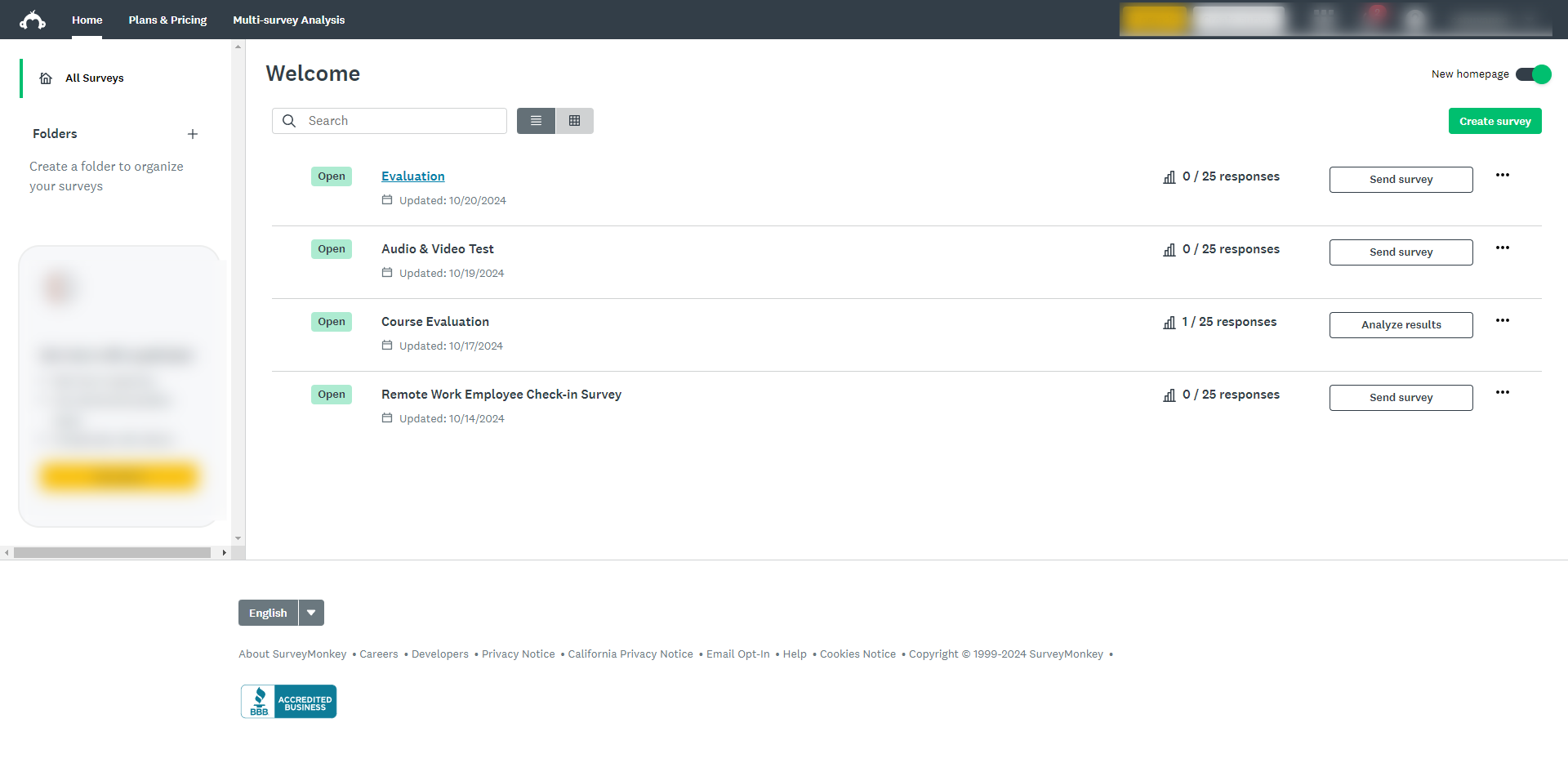Click the survey Search input field
The height and width of the screenshot is (772, 1568).
coord(390,121)
